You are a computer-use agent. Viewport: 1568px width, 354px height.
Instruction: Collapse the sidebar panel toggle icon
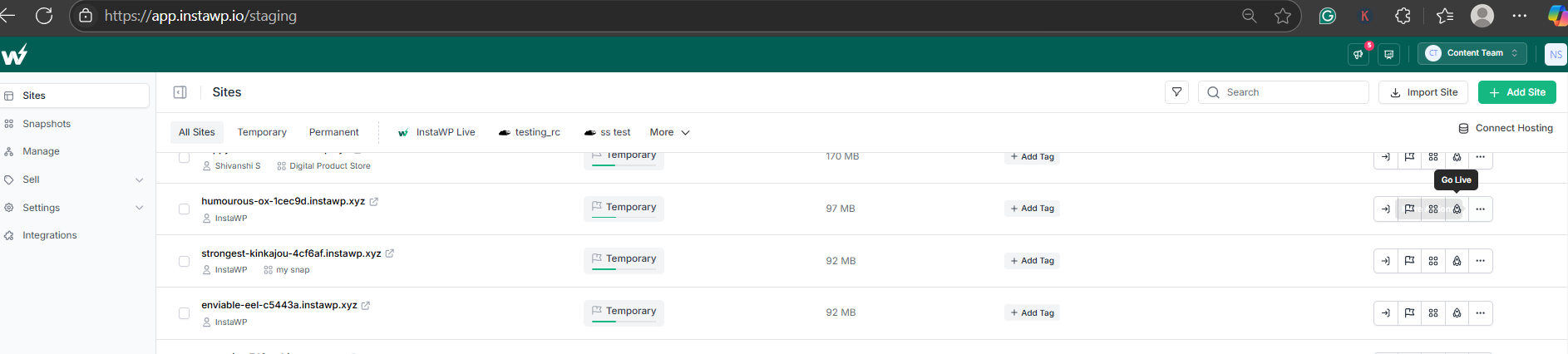180,92
